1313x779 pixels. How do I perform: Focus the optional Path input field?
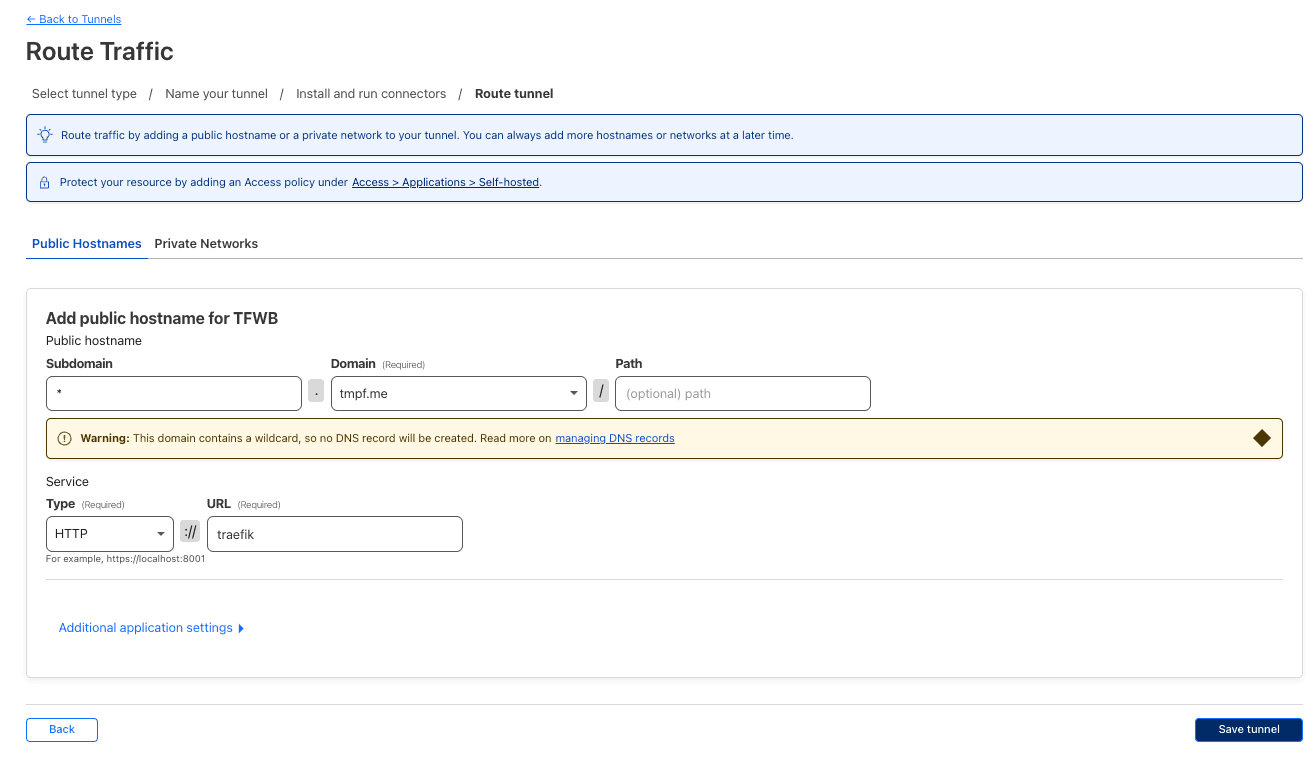point(742,394)
